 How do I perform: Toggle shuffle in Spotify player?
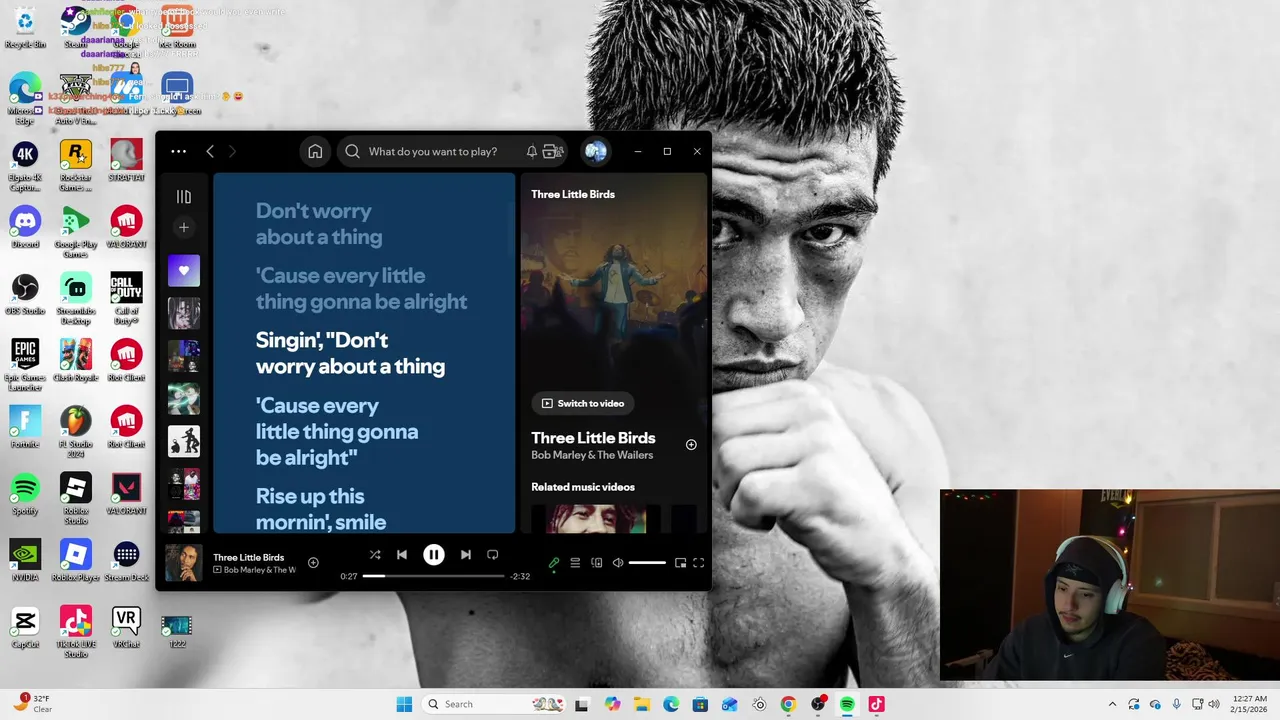point(375,555)
